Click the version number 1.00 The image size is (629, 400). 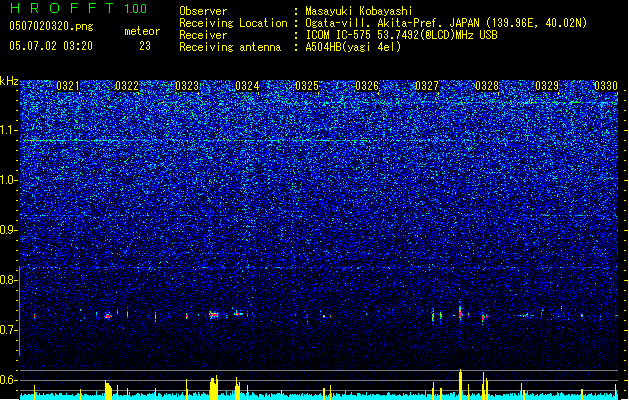(136, 8)
